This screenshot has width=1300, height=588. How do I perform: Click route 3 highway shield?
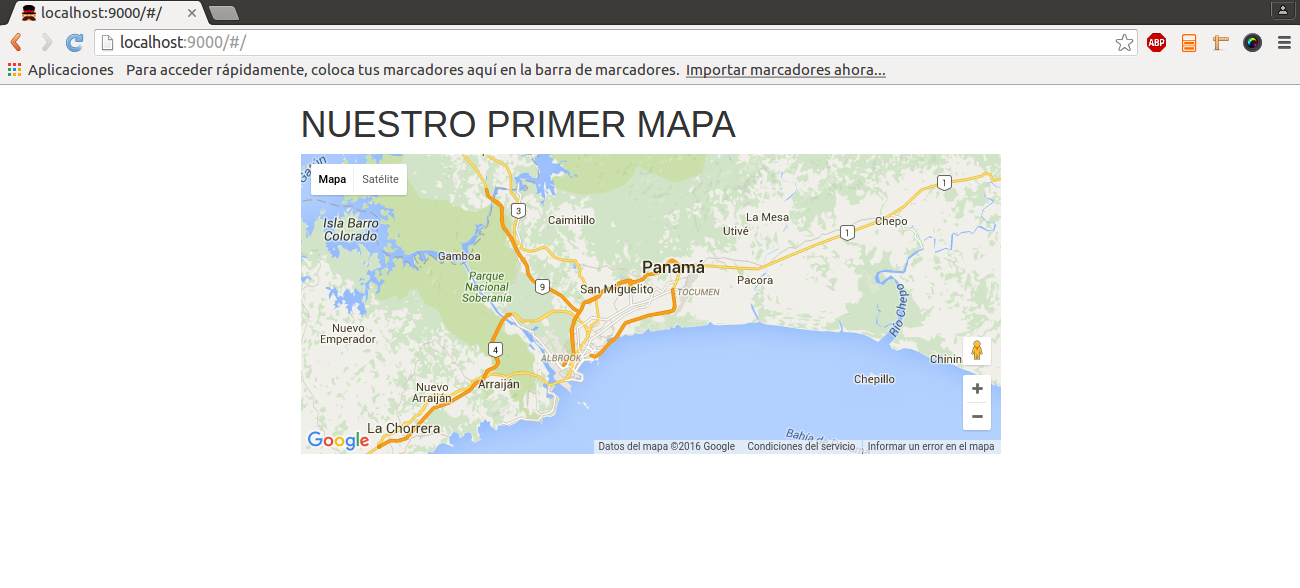[518, 210]
